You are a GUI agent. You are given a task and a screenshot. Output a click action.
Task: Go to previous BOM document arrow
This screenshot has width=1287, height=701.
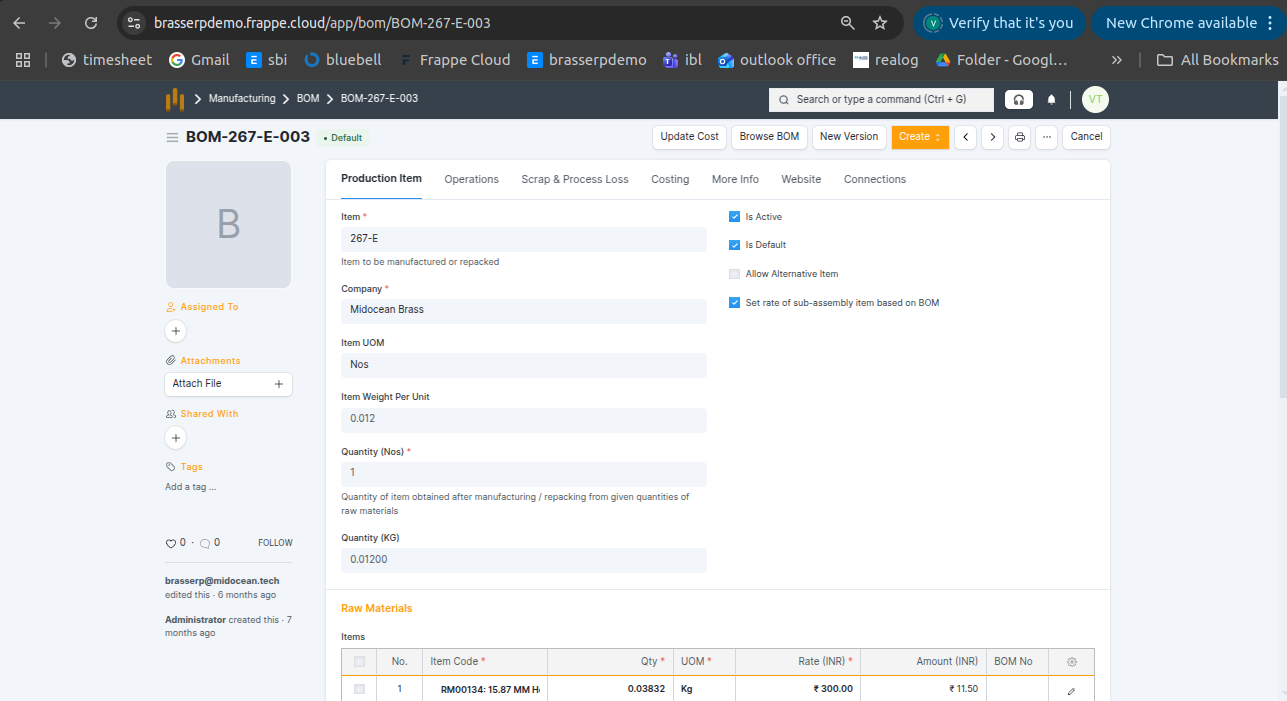point(965,137)
